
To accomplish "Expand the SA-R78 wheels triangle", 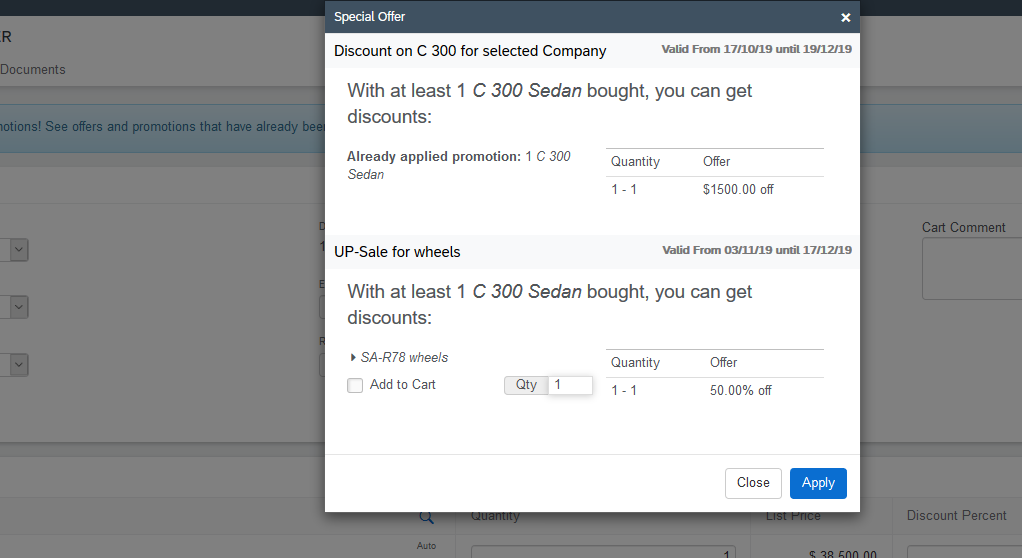I will (x=353, y=357).
